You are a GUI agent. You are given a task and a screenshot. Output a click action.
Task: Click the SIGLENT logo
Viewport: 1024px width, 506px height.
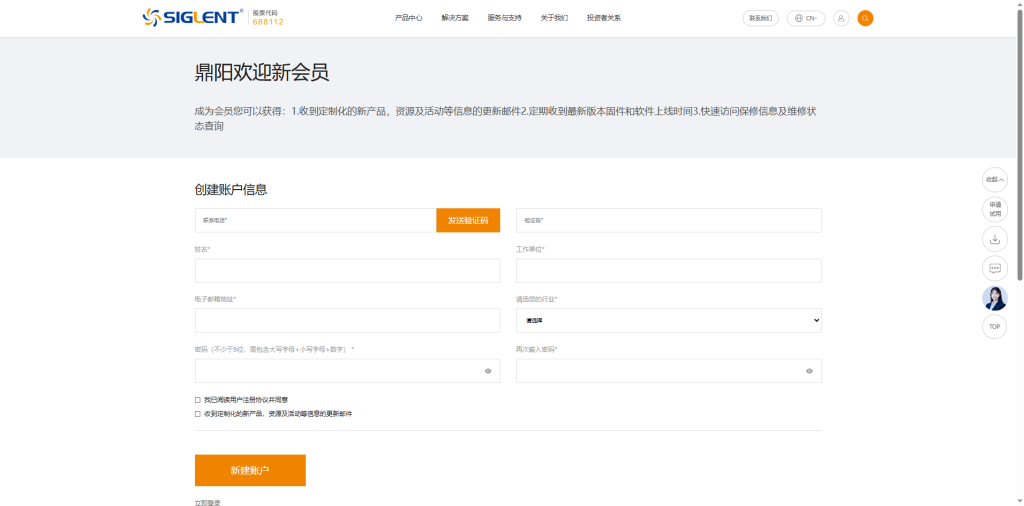tap(192, 17)
